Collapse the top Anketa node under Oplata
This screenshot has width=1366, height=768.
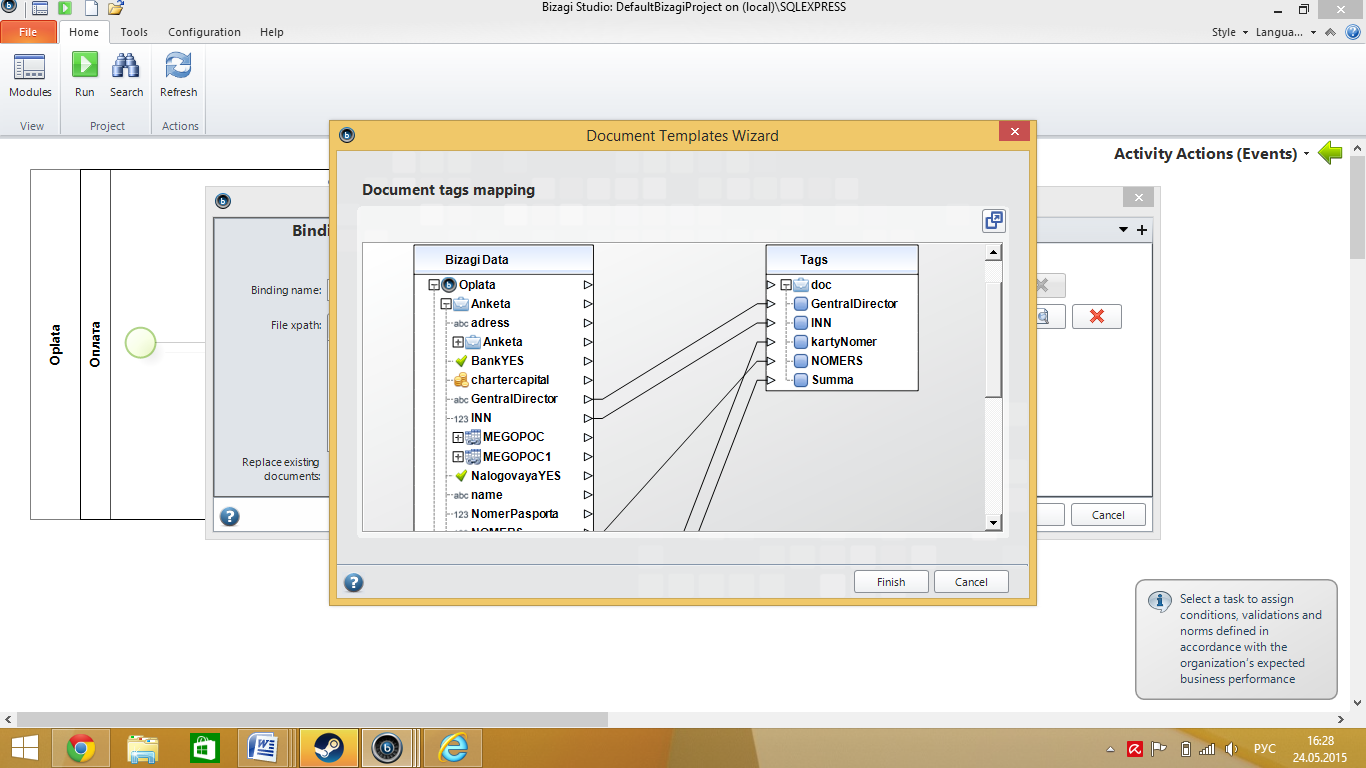point(446,304)
